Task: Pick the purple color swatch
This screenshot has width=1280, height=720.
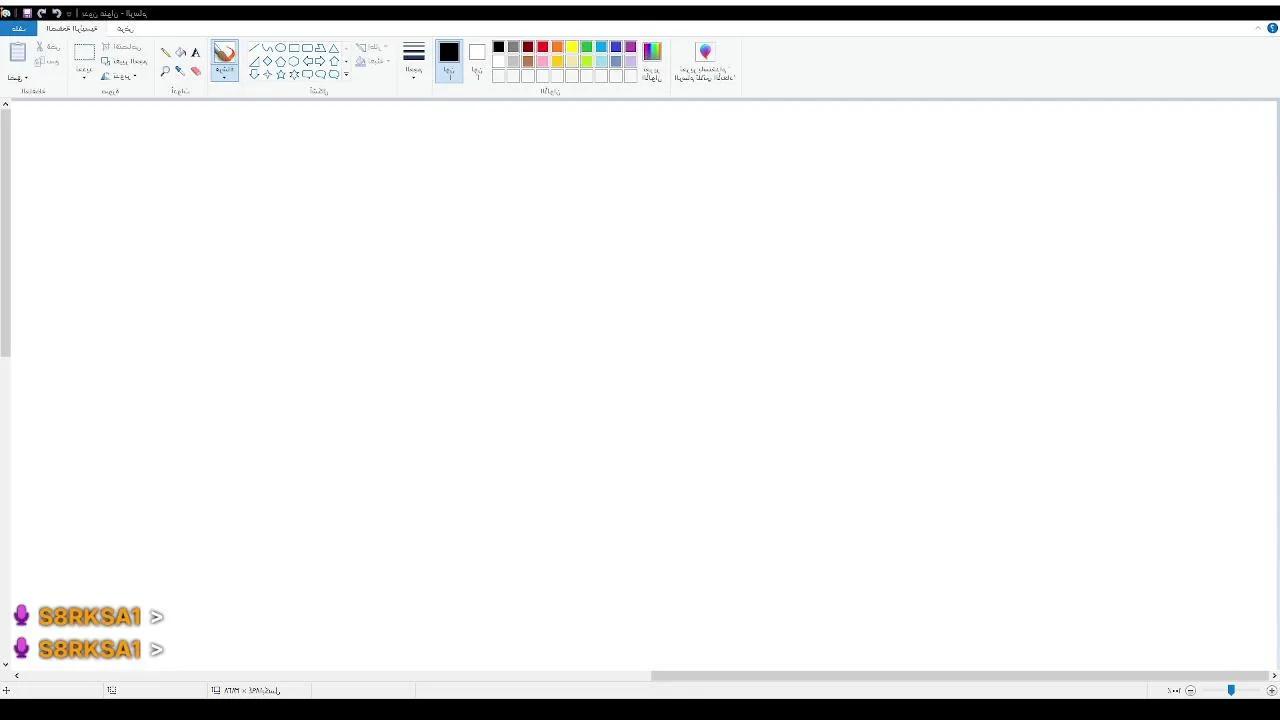Action: point(631,47)
